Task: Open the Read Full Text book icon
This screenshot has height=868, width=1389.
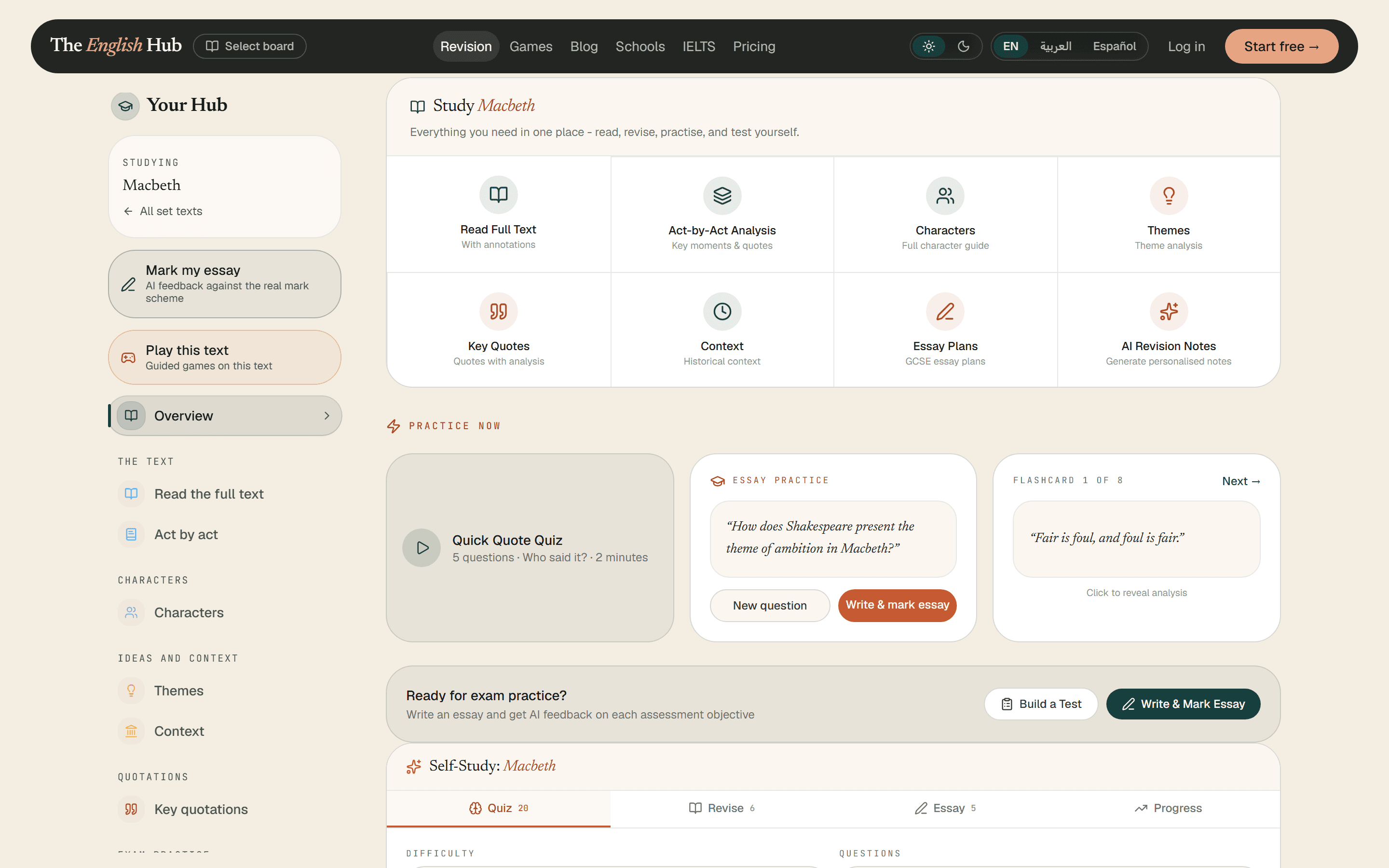Action: point(498,195)
